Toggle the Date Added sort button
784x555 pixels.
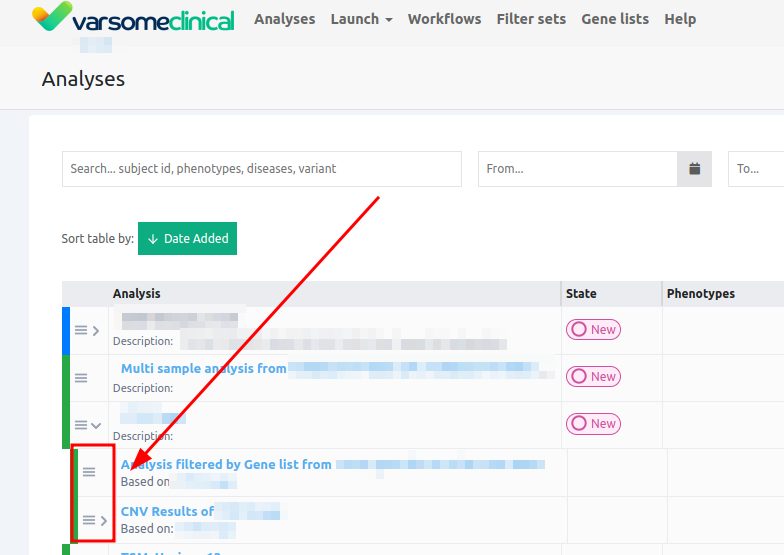[187, 239]
